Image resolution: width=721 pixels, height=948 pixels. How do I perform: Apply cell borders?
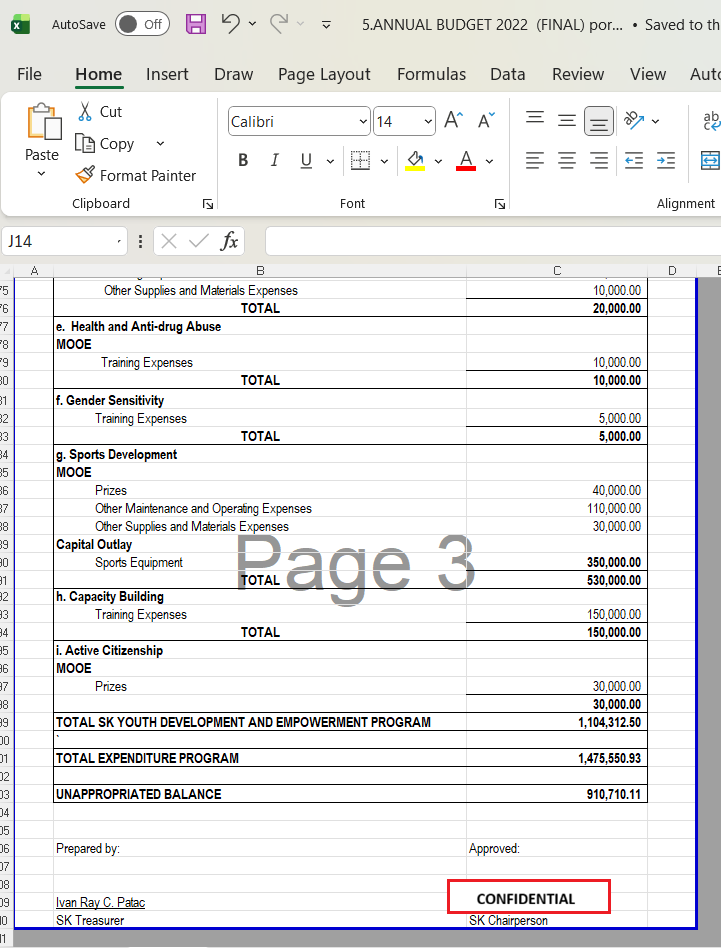coord(360,160)
